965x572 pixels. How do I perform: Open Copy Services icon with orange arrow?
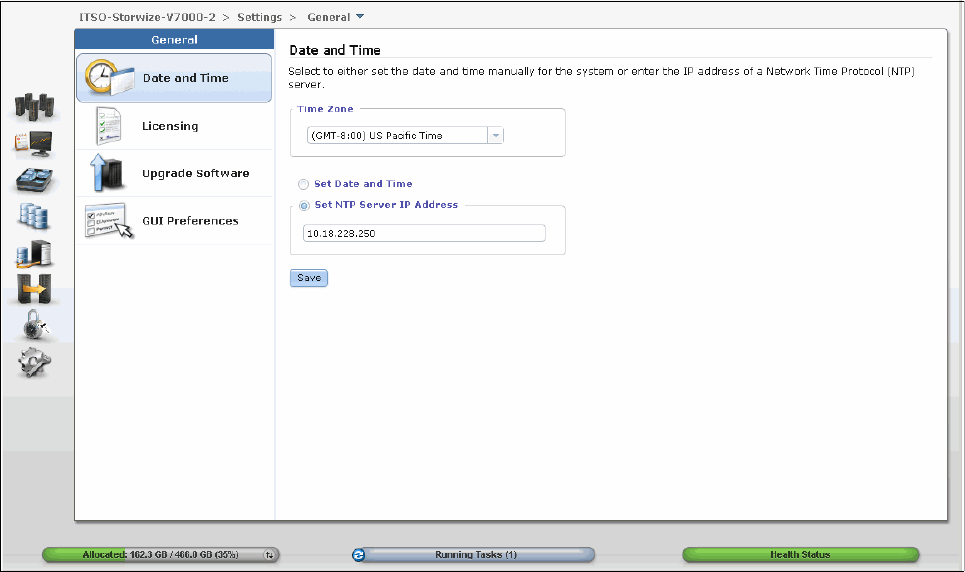point(33,289)
